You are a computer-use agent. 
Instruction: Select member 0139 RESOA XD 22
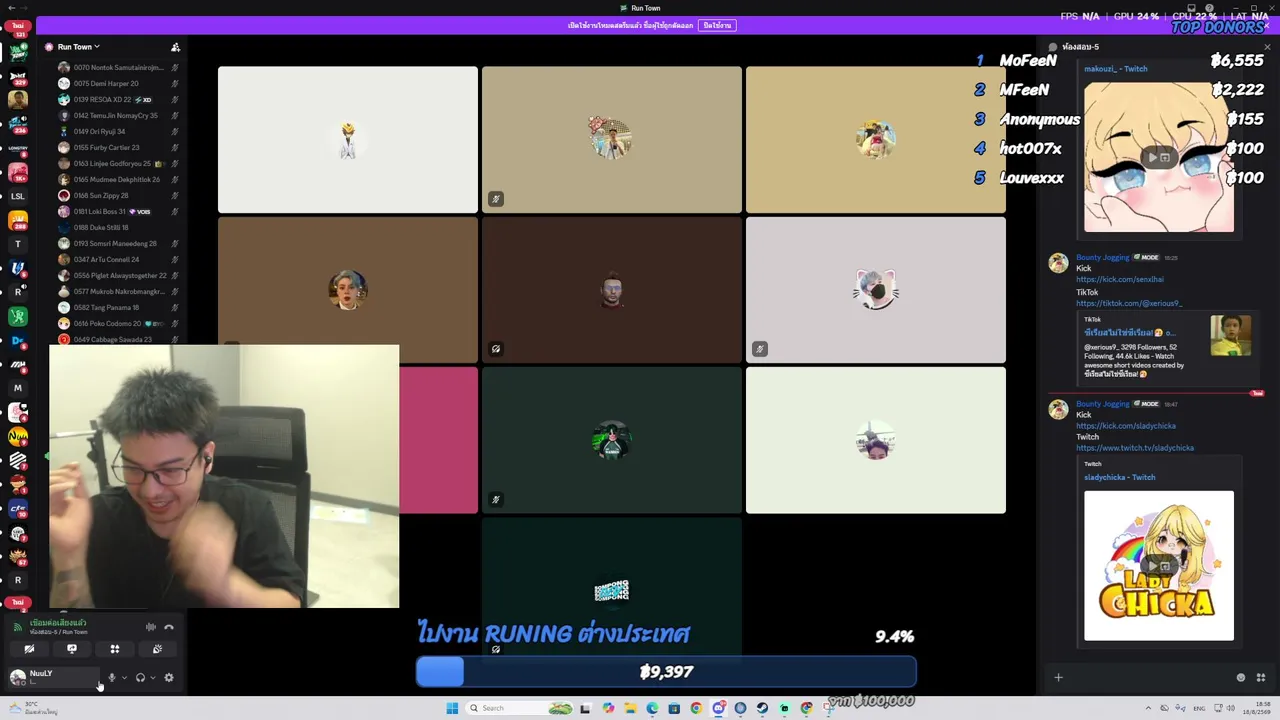coord(118,99)
